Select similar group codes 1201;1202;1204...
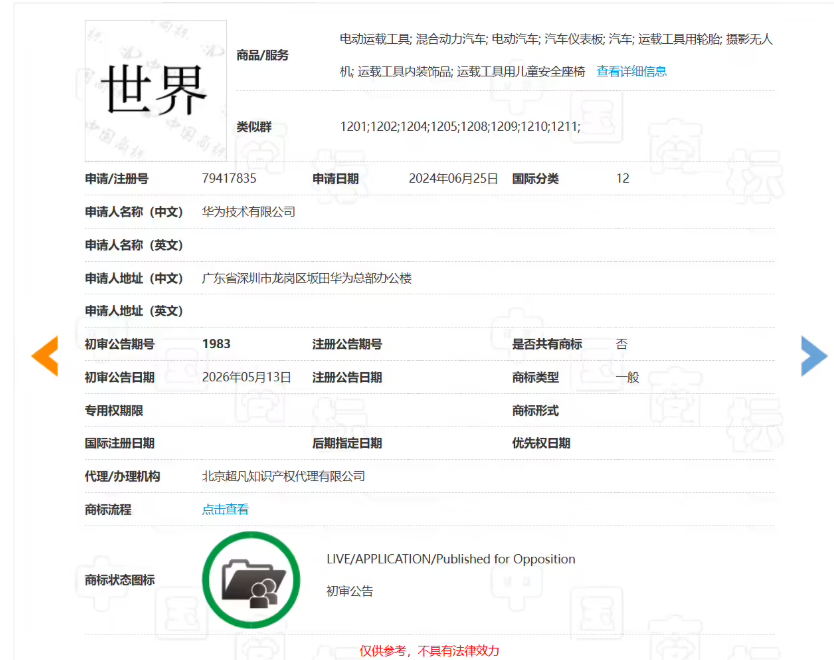 click(383, 127)
